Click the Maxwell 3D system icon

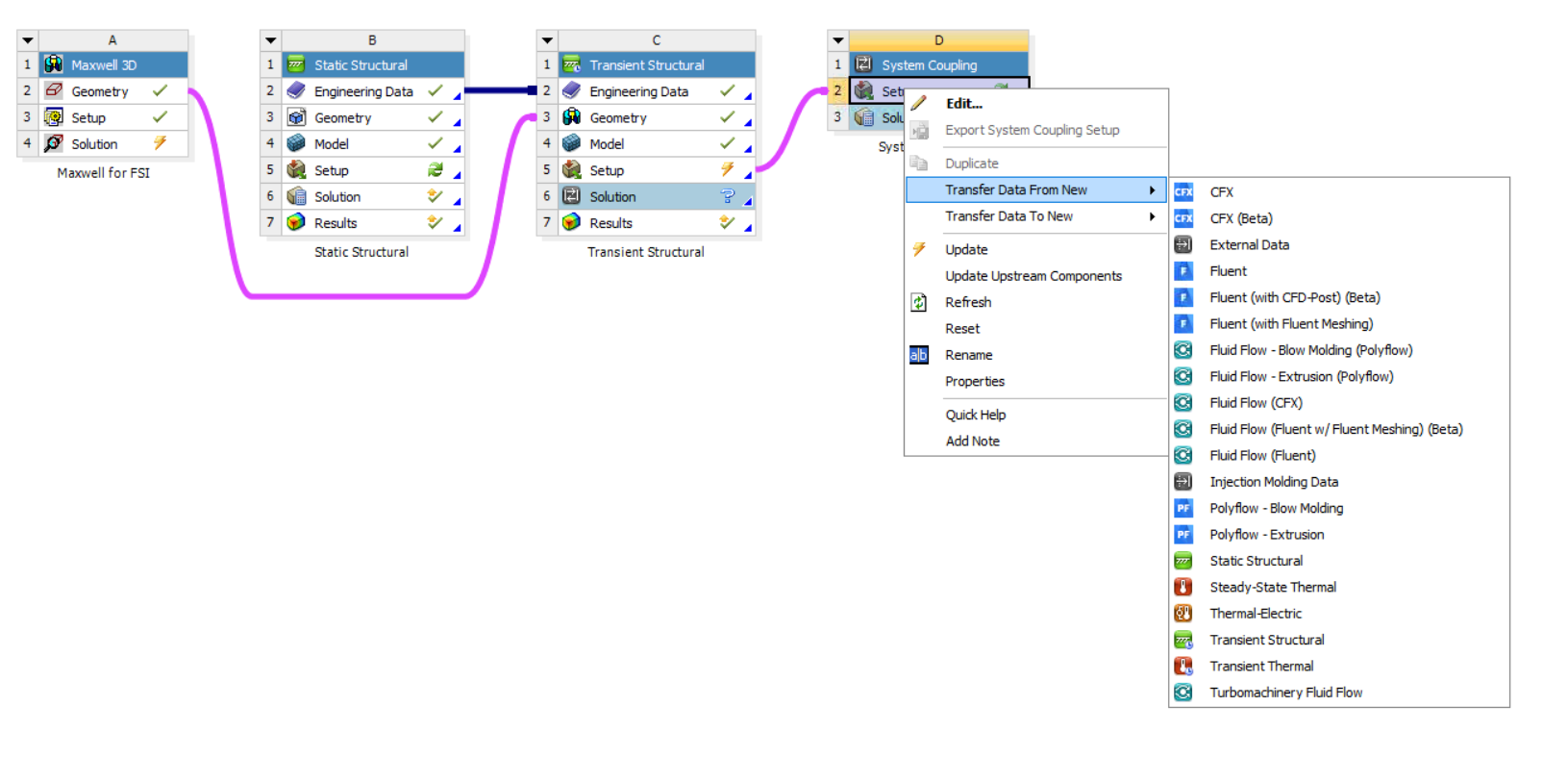click(x=54, y=64)
